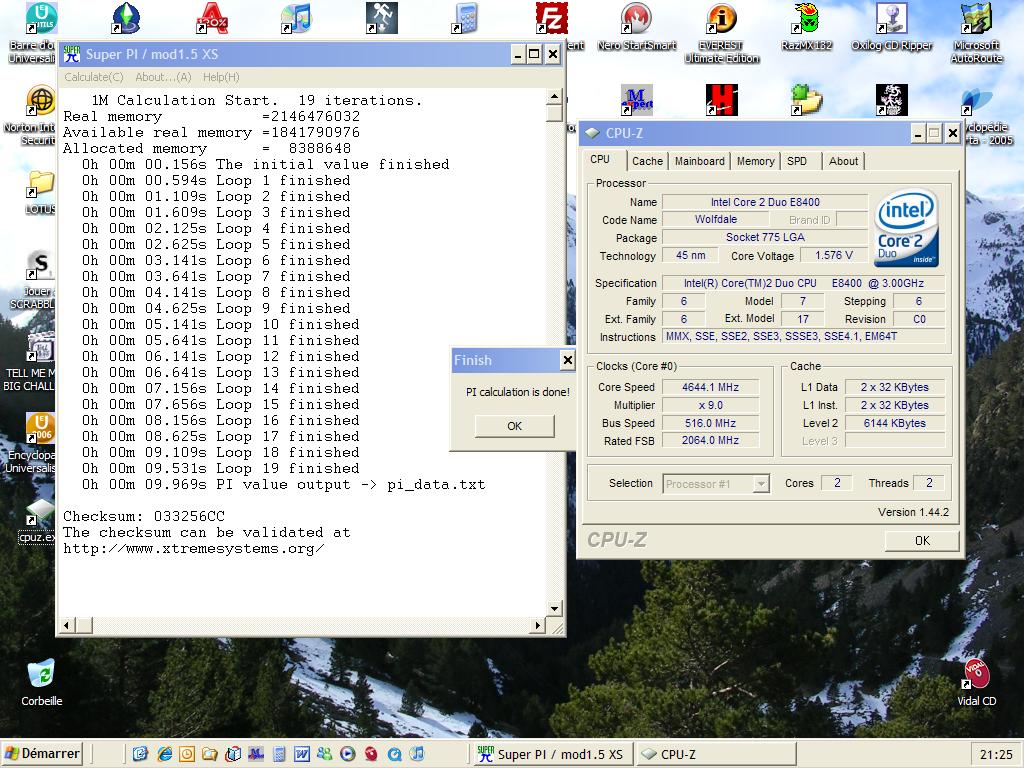
Task: Launch Windows Media Player from quick launch
Action: (348, 754)
